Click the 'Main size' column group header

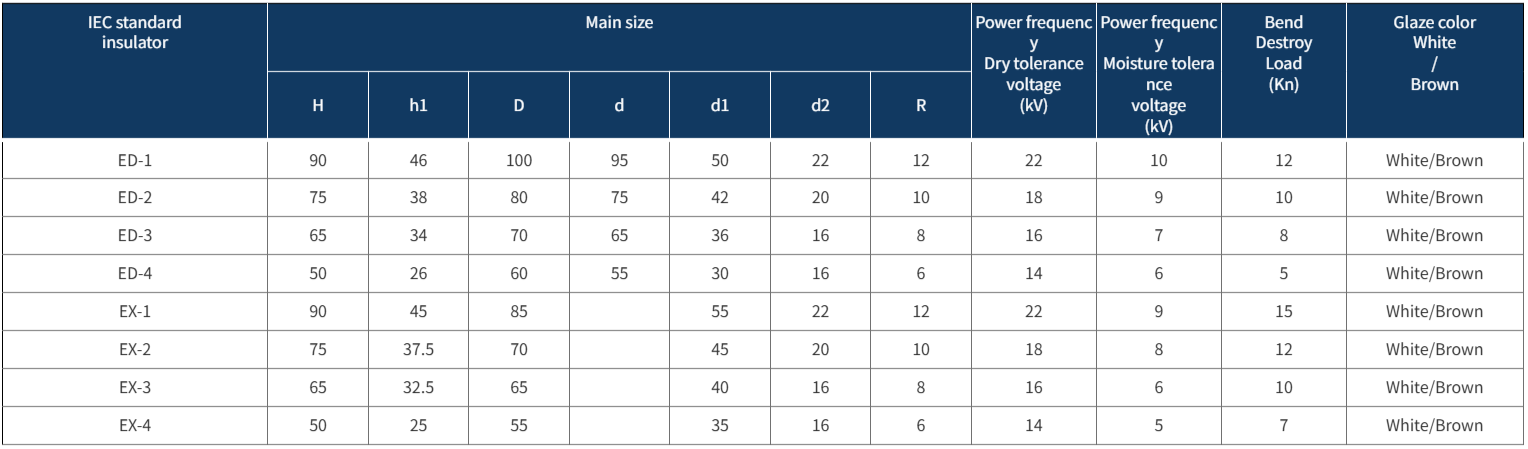(x=619, y=22)
